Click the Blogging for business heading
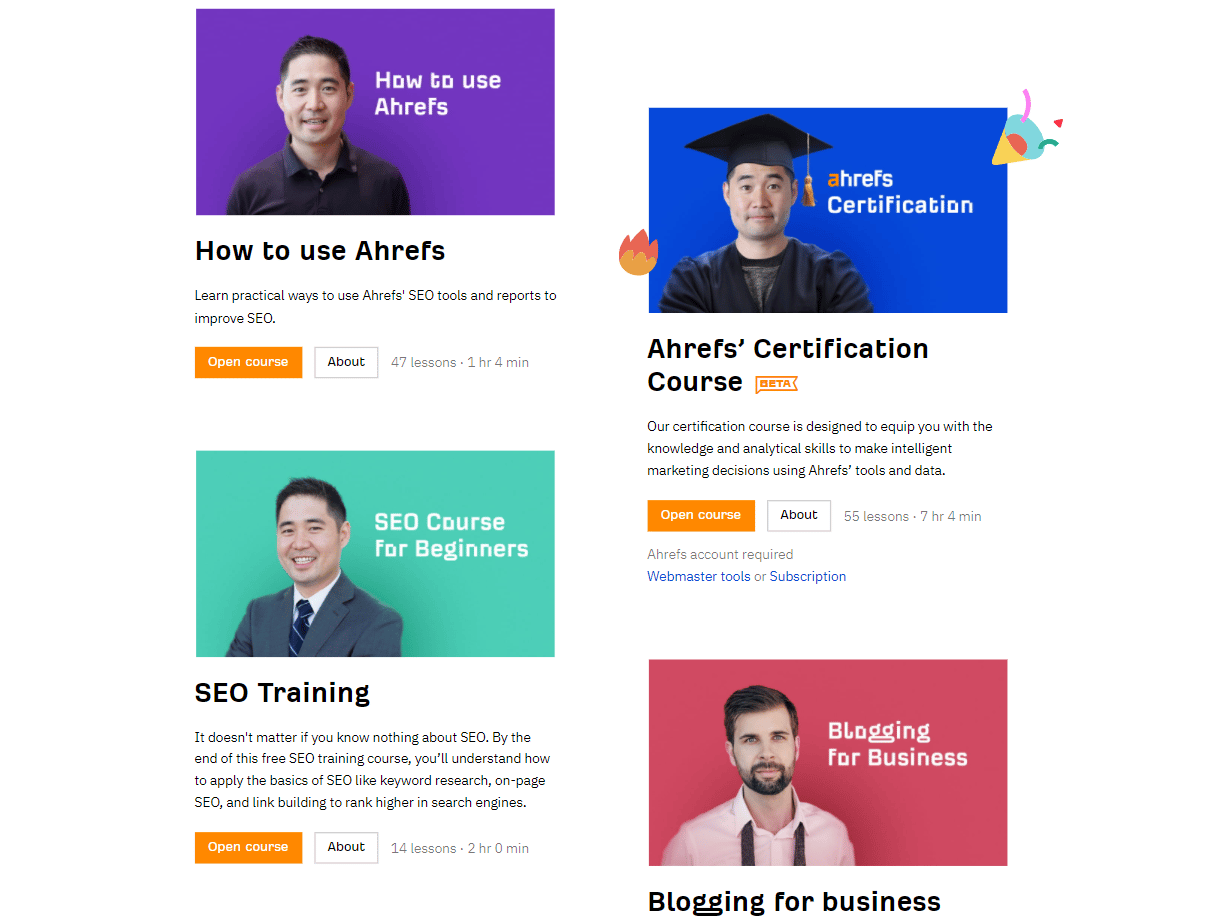This screenshot has height=924, width=1205. [794, 902]
